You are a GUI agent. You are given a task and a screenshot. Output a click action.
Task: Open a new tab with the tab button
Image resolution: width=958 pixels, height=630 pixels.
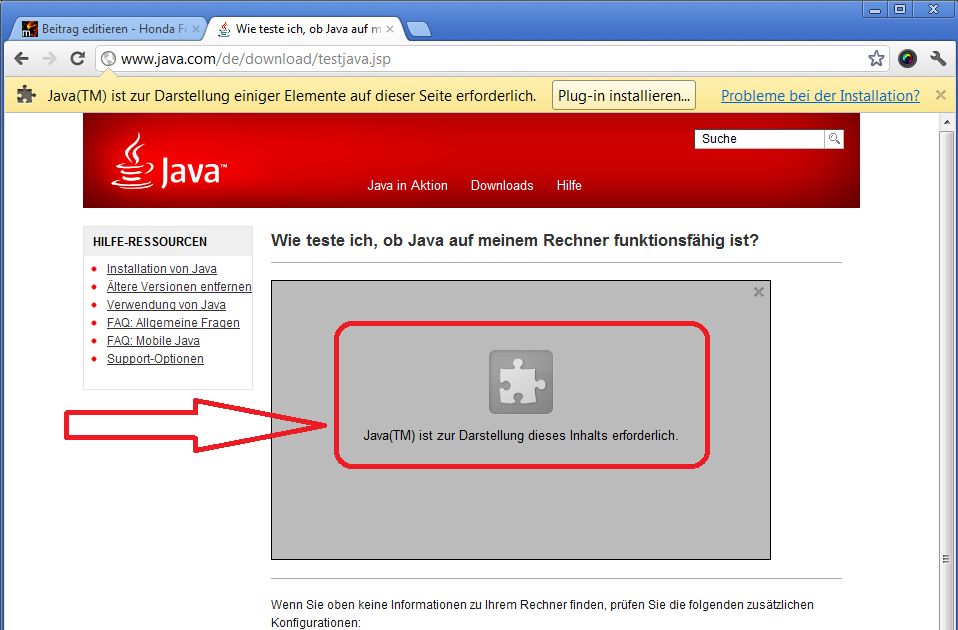coord(419,29)
